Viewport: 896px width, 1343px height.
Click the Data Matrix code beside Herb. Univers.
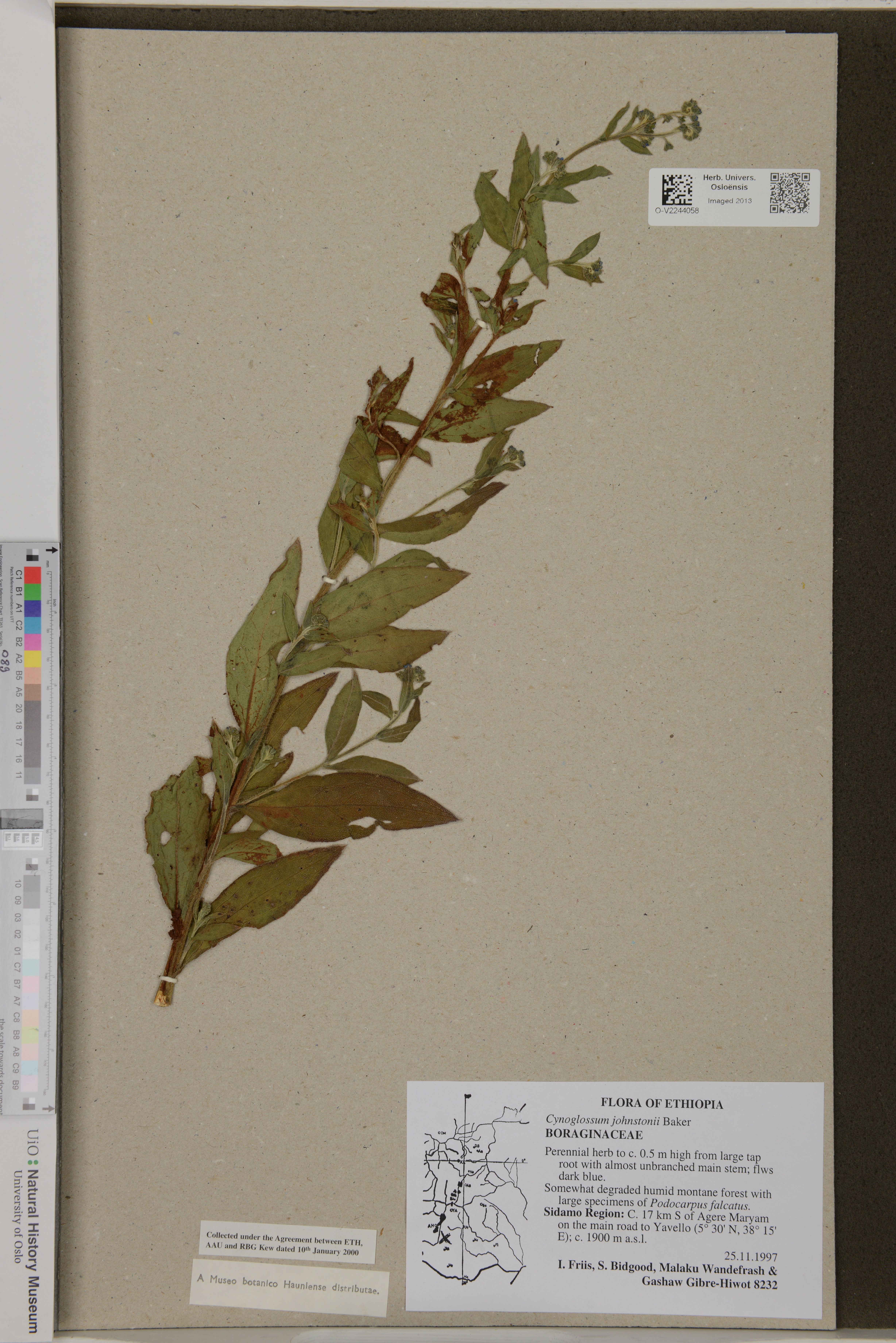pos(677,190)
